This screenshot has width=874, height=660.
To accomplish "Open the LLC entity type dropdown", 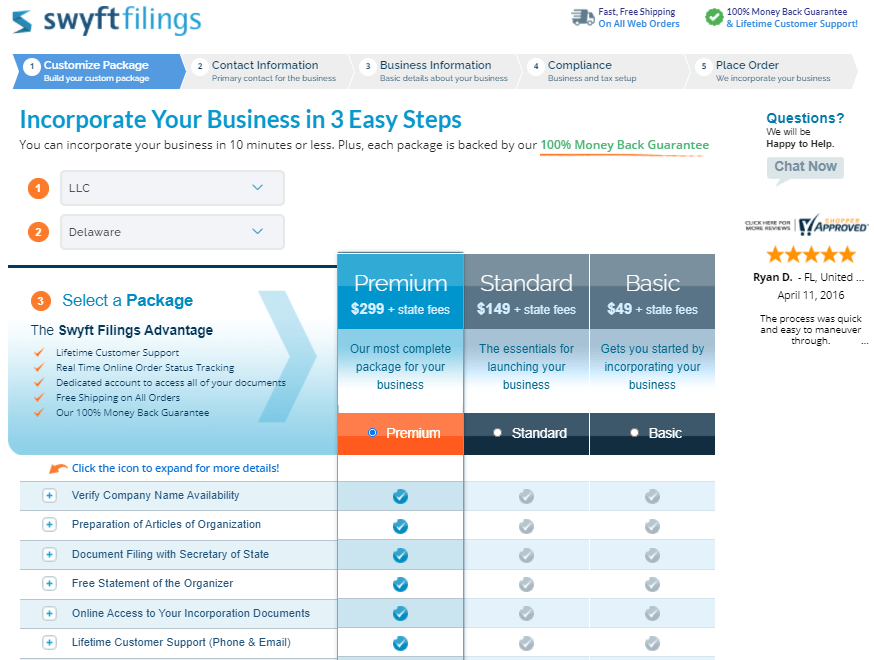I will (171, 188).
